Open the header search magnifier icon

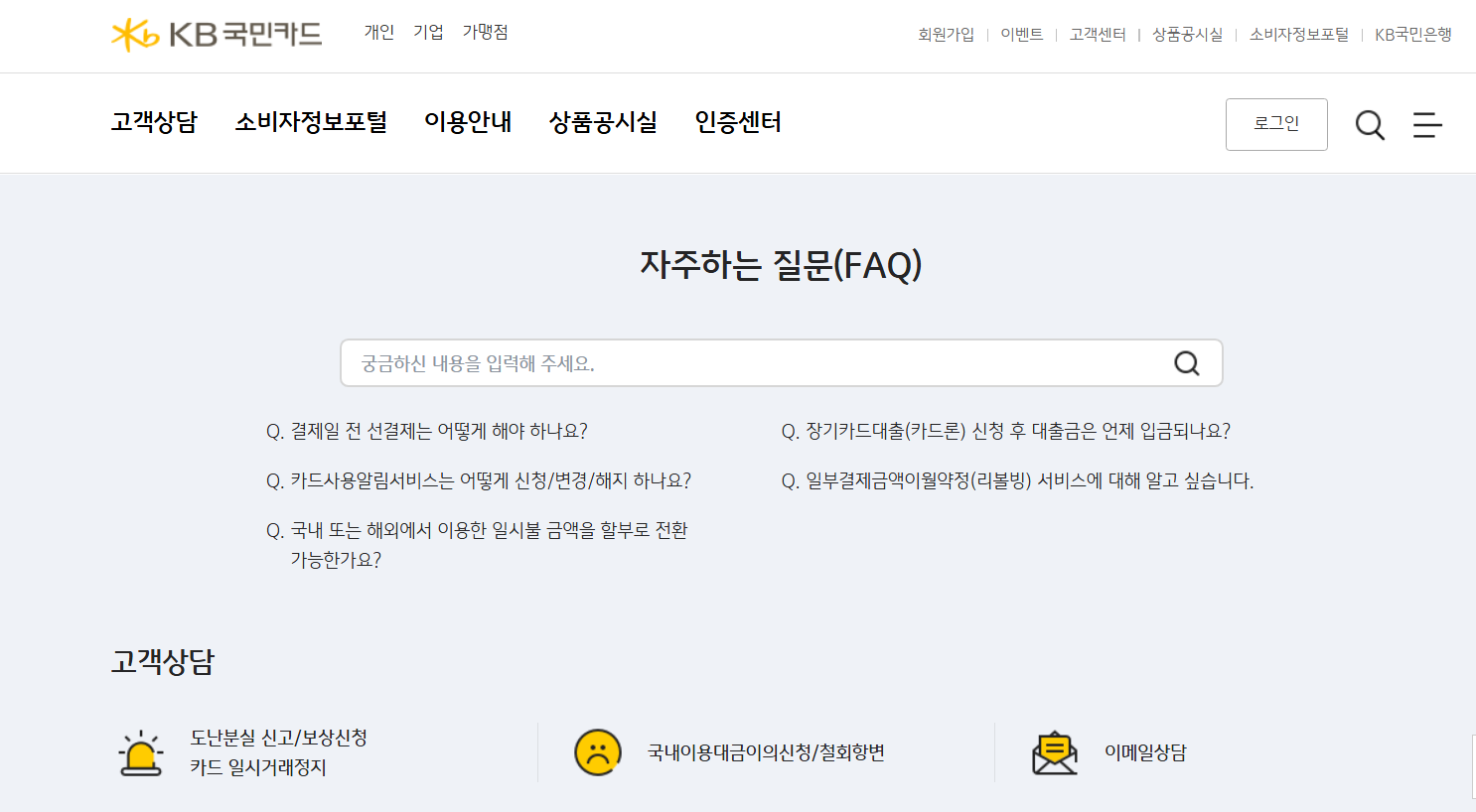[1370, 125]
